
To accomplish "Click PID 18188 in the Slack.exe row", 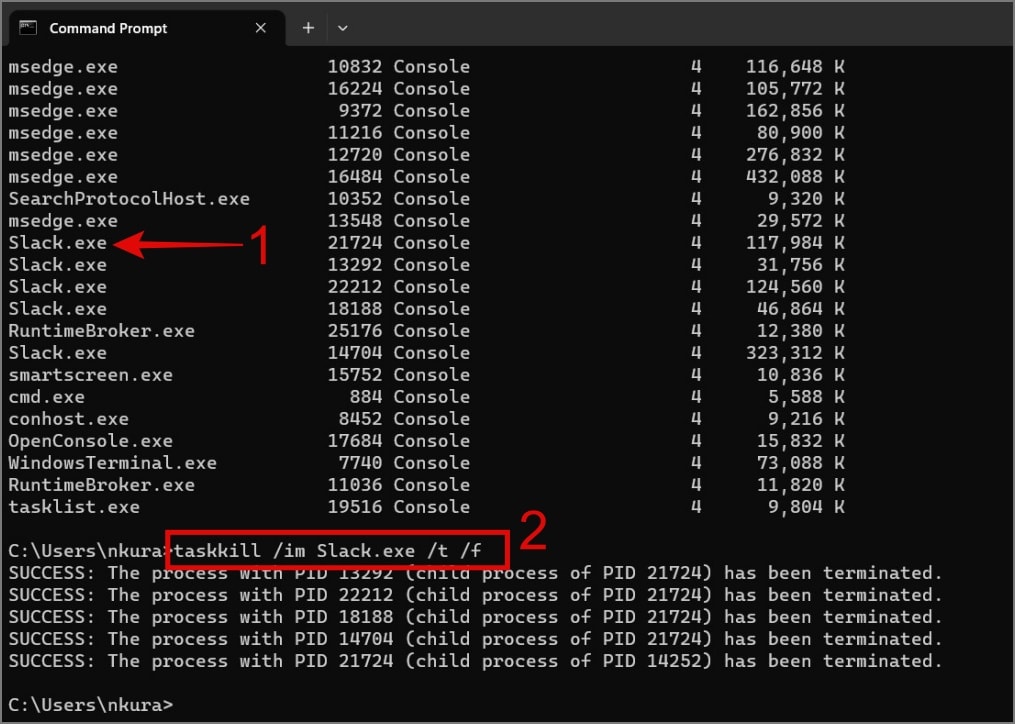I will (355, 309).
